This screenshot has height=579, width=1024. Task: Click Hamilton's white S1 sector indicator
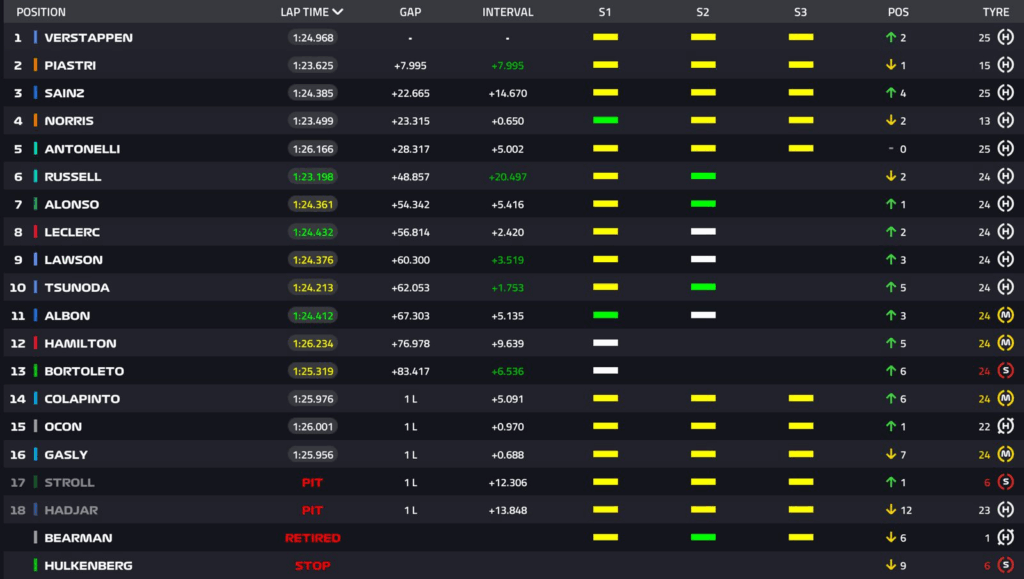605,343
